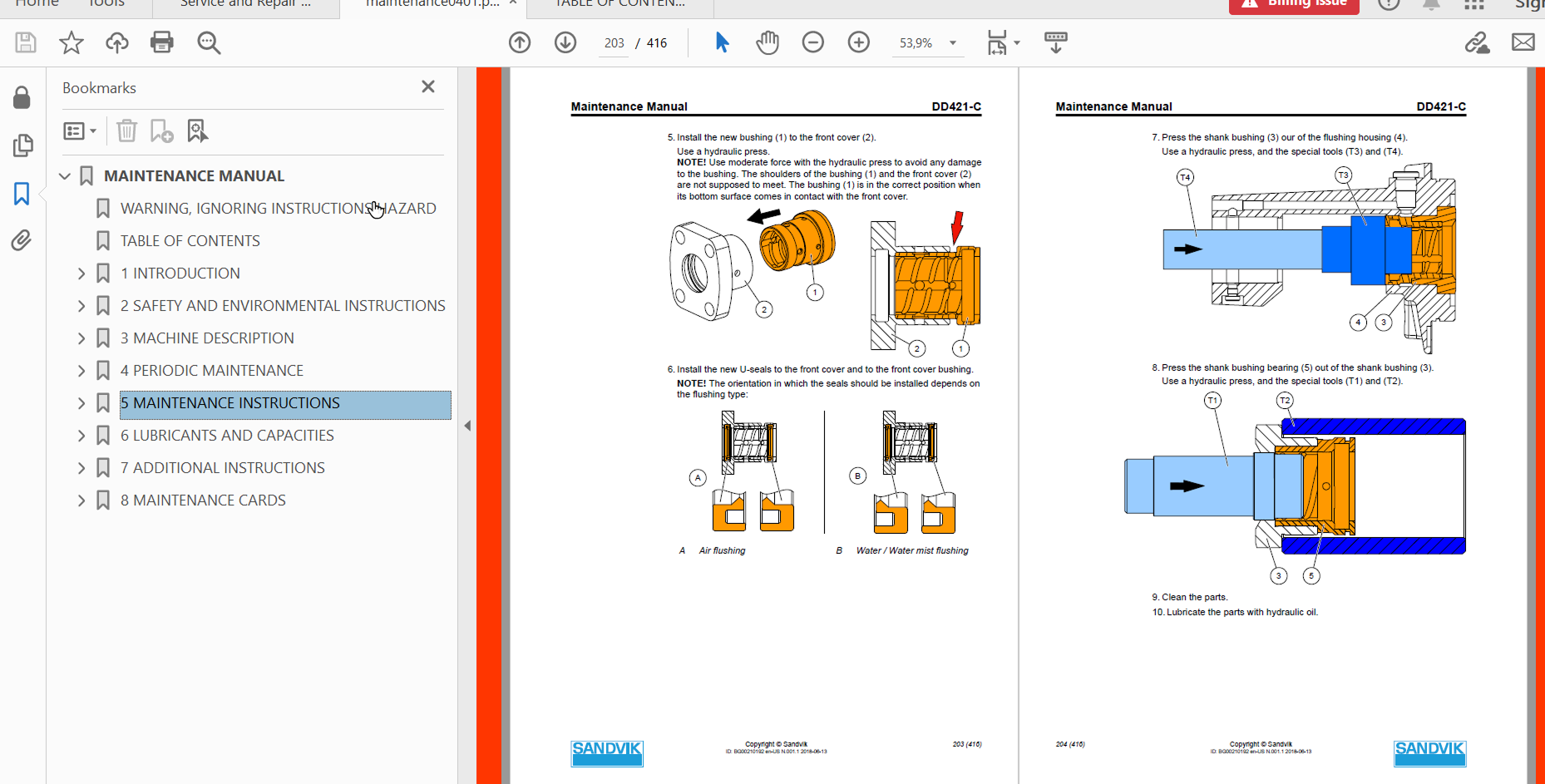1545x784 pixels.
Task: Open the Help question mark menu
Action: tap(1389, 5)
